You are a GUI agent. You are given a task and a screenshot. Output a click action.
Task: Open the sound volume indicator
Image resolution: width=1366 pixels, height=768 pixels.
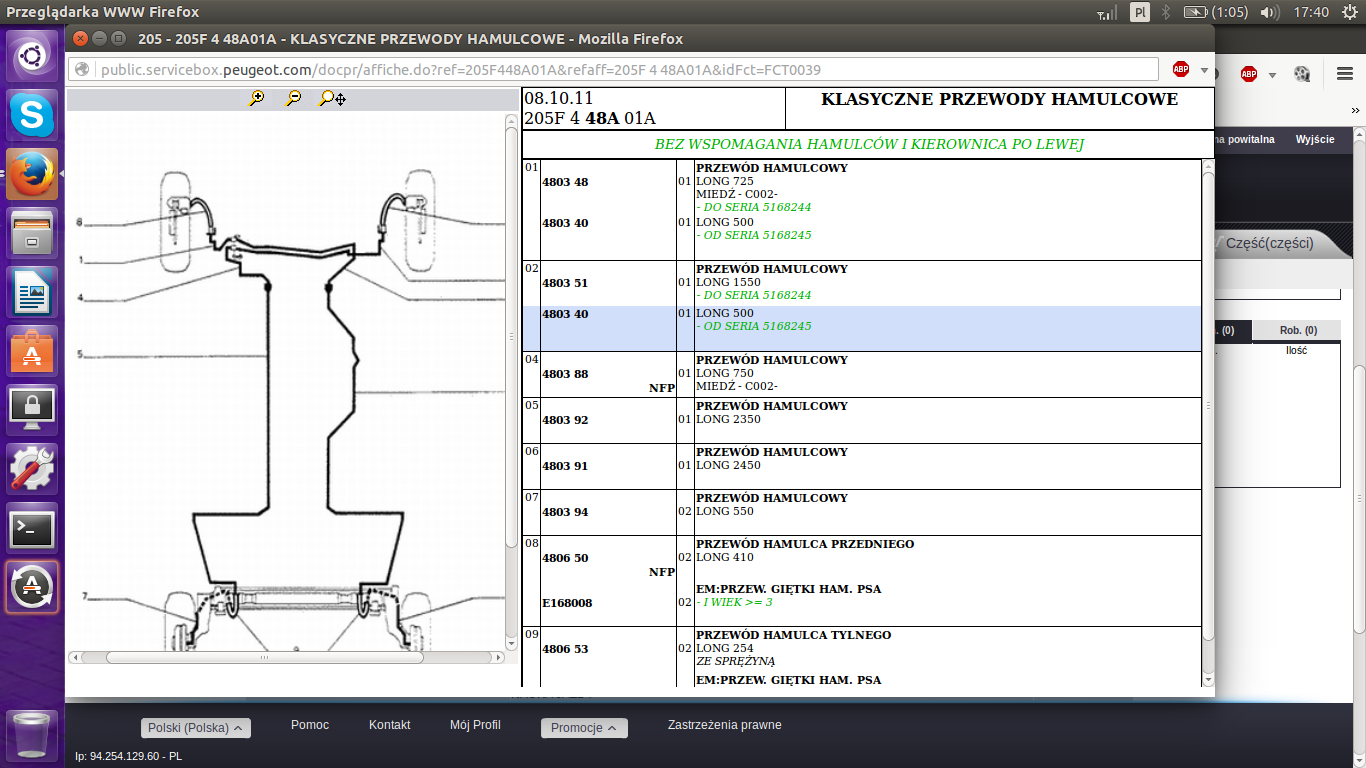1269,12
